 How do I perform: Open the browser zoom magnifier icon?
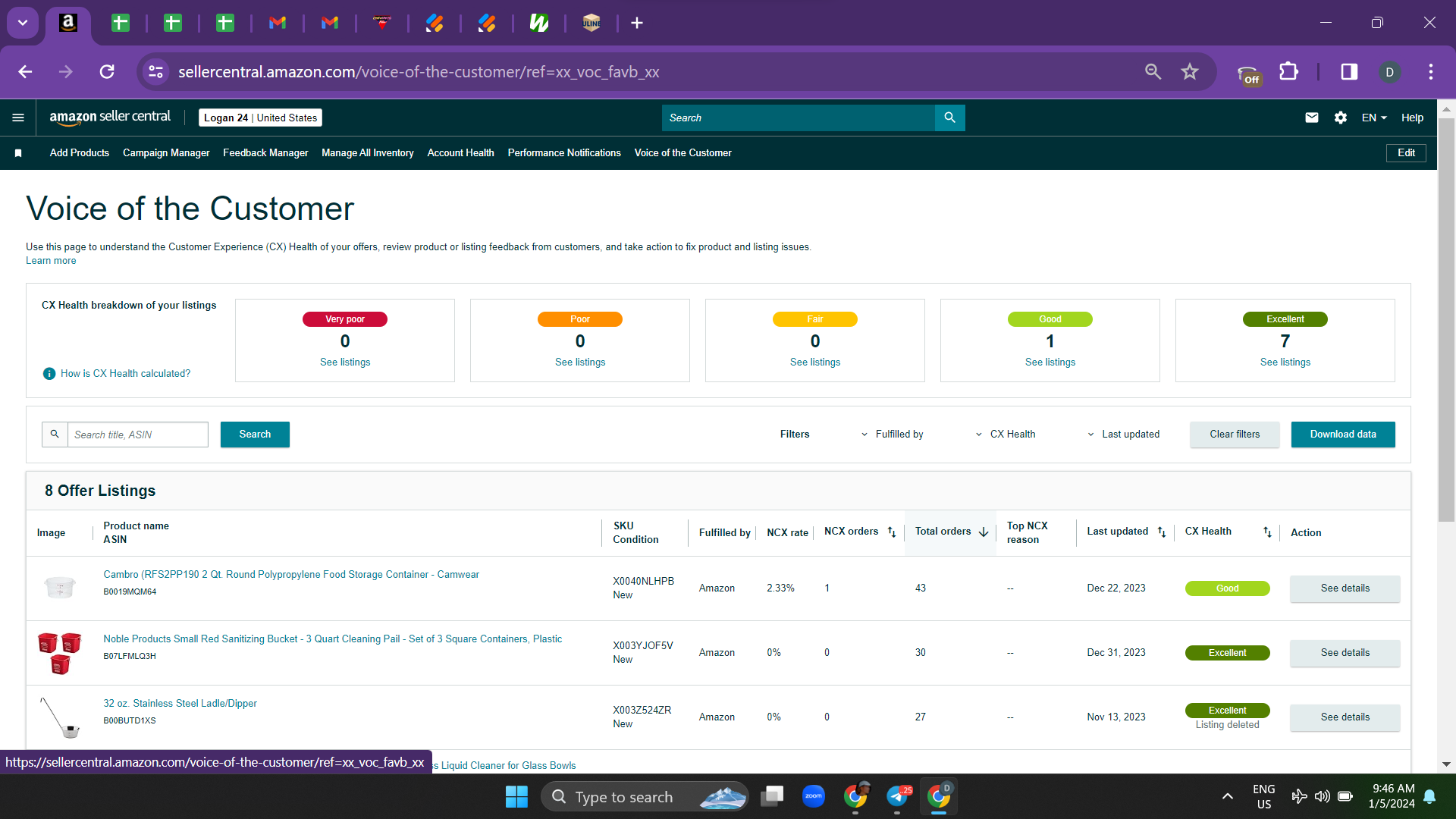pyautogui.click(x=1153, y=72)
